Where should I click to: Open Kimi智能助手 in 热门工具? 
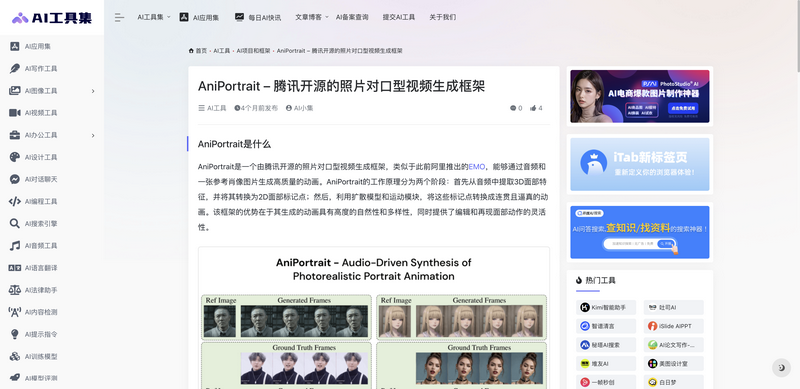click(x=607, y=307)
